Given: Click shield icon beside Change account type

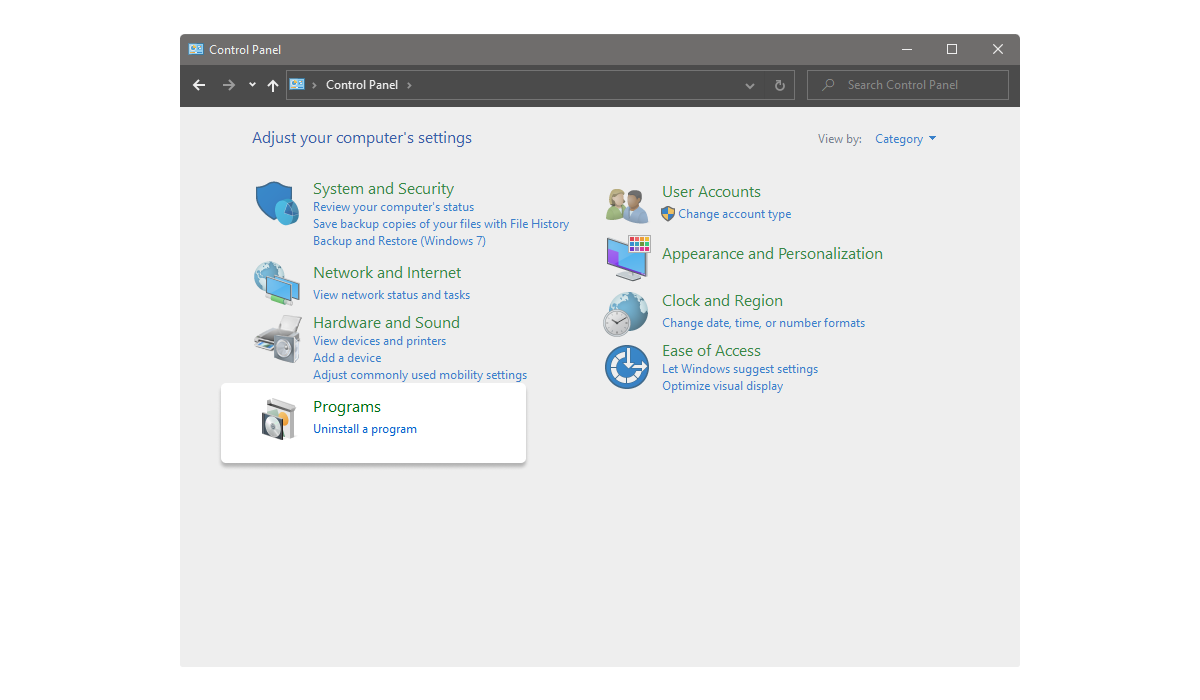Looking at the screenshot, I should tap(668, 214).
